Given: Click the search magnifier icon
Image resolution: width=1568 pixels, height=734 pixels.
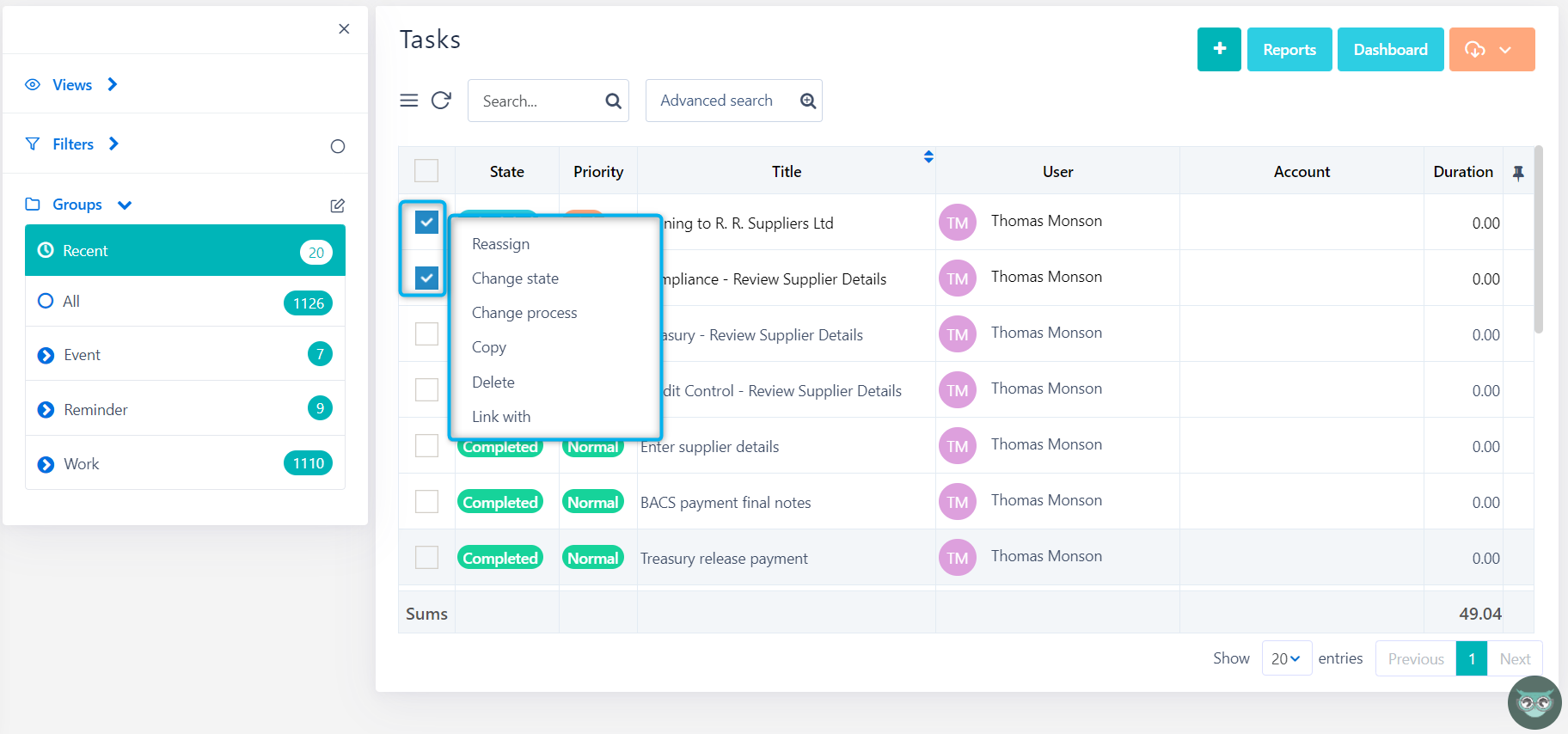Looking at the screenshot, I should (613, 101).
